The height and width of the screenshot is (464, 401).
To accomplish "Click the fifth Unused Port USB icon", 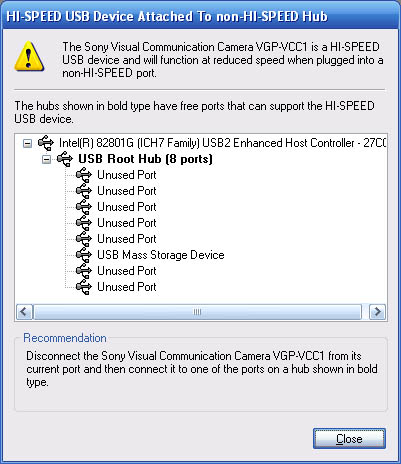I will [x=84, y=239].
